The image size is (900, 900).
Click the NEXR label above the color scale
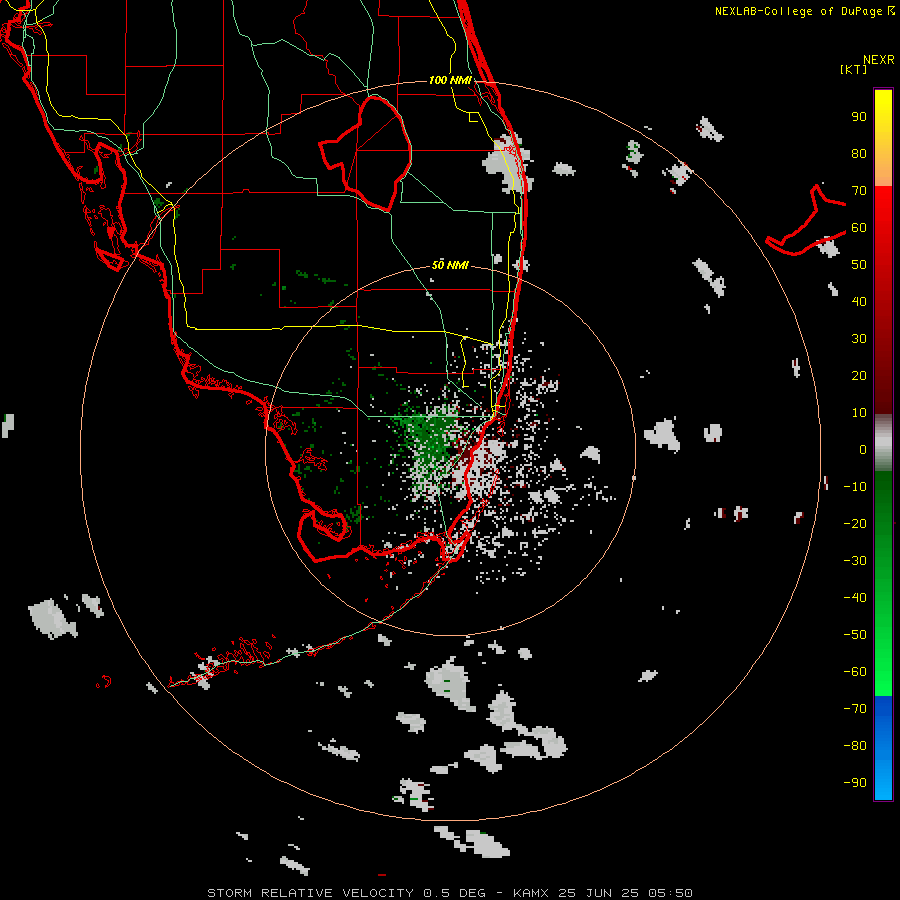click(x=879, y=60)
